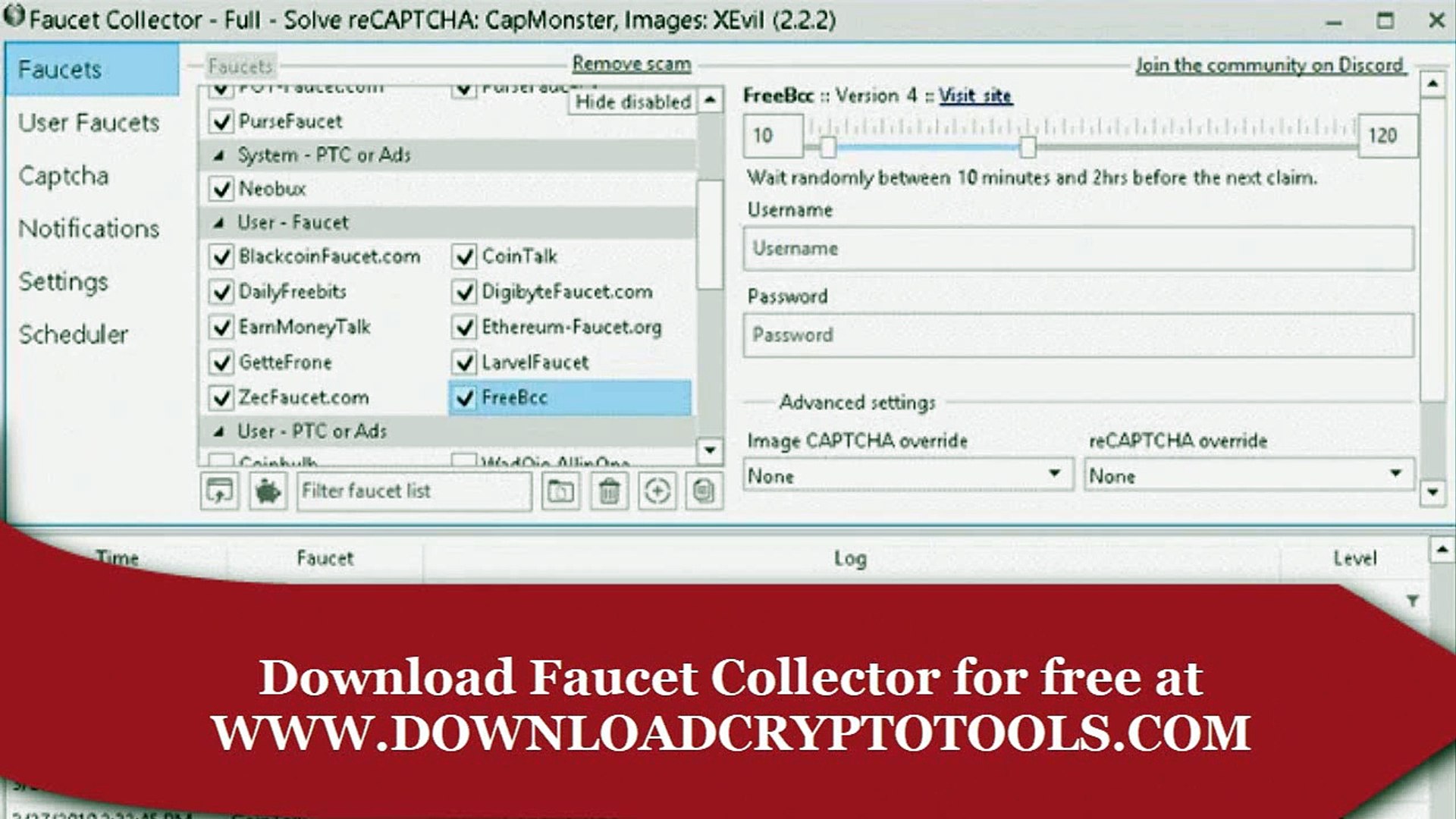Enable the ZecFaucet.com checkbox
This screenshot has width=1456, height=819.
[x=222, y=397]
